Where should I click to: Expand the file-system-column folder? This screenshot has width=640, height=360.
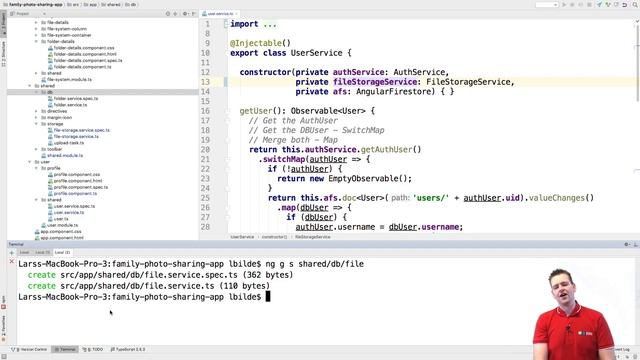pyautogui.click(x=36, y=29)
